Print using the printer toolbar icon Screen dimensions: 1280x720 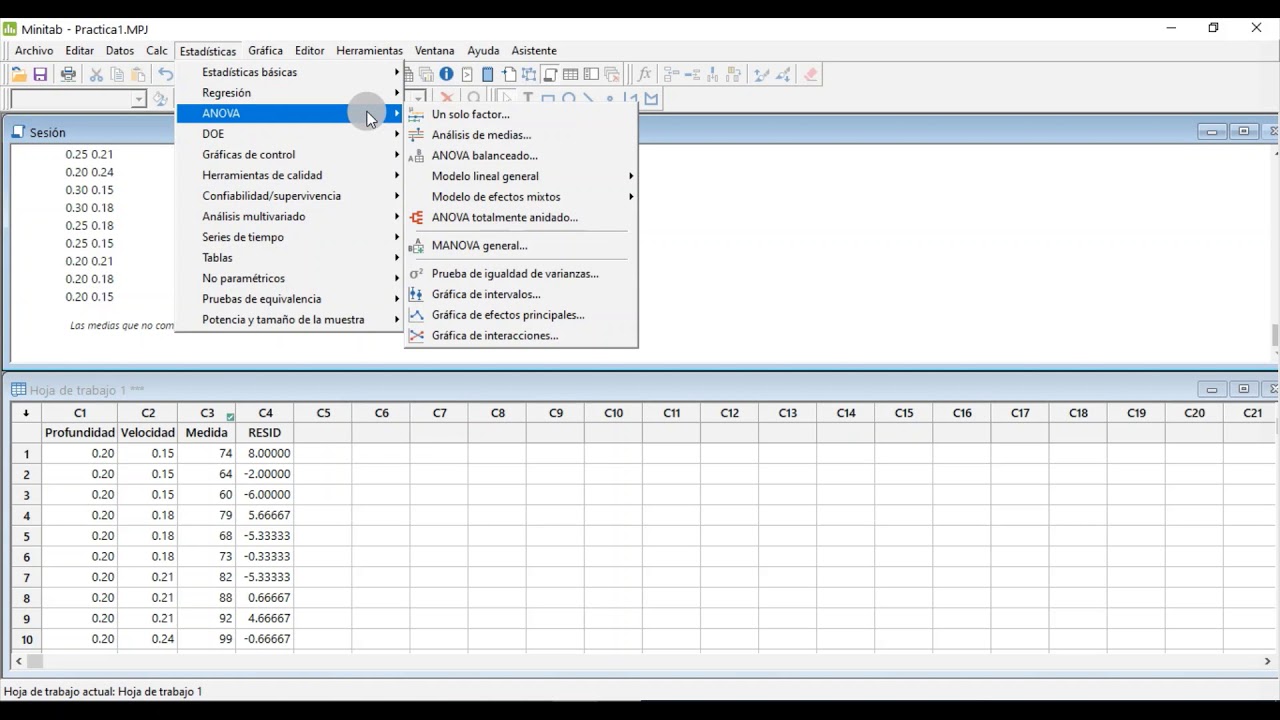tap(68, 75)
